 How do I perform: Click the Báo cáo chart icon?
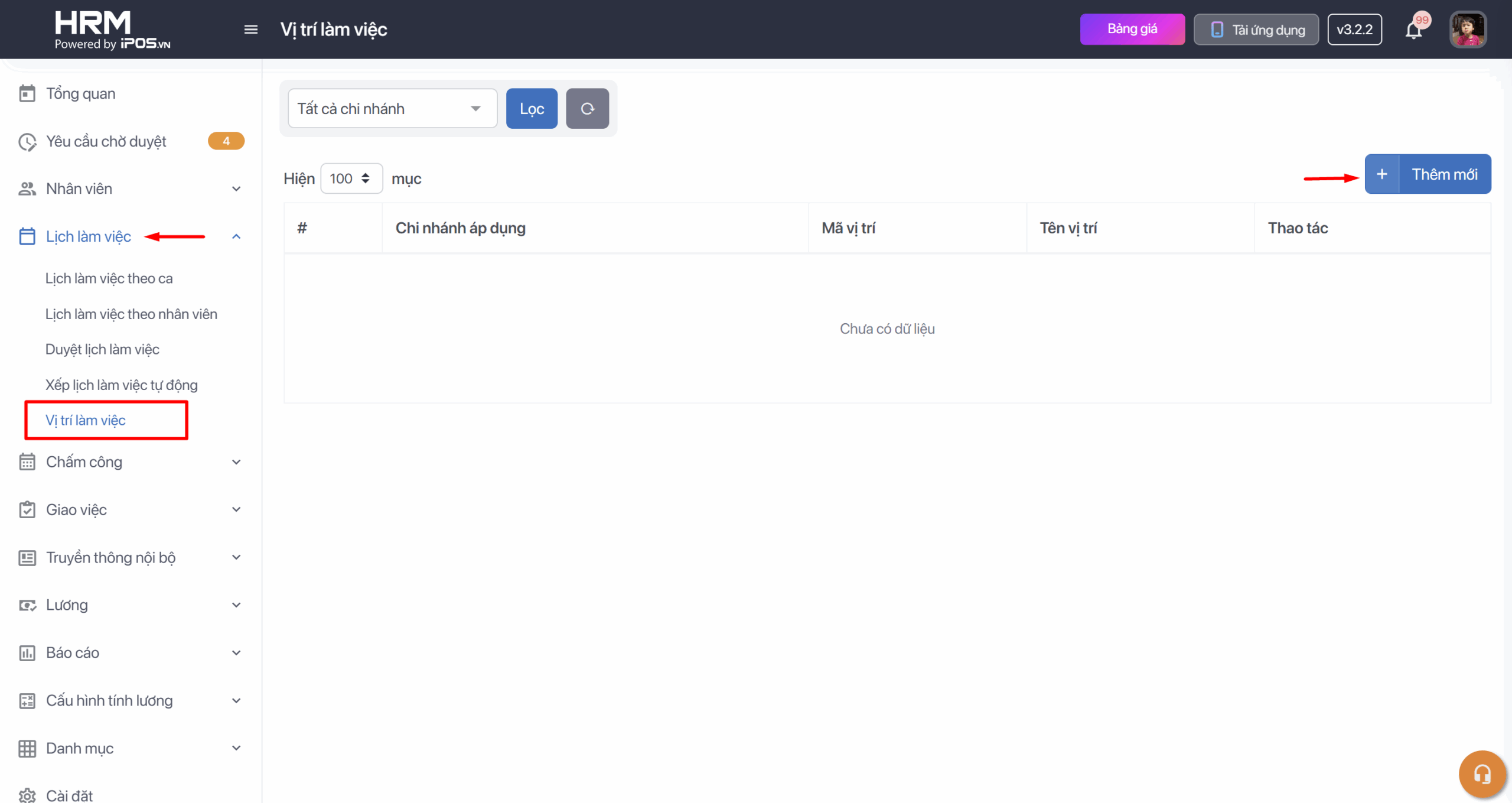point(27,653)
